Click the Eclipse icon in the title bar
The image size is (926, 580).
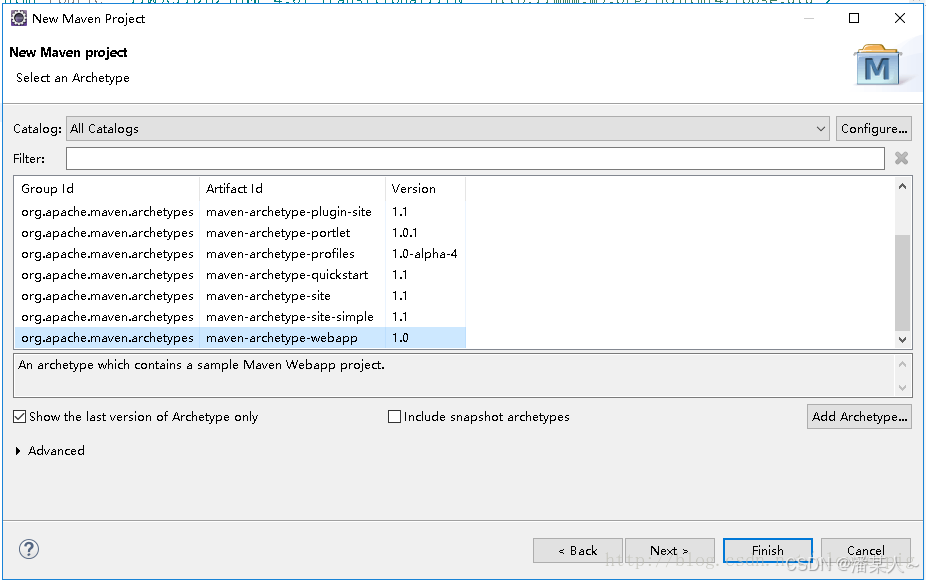coord(19,18)
